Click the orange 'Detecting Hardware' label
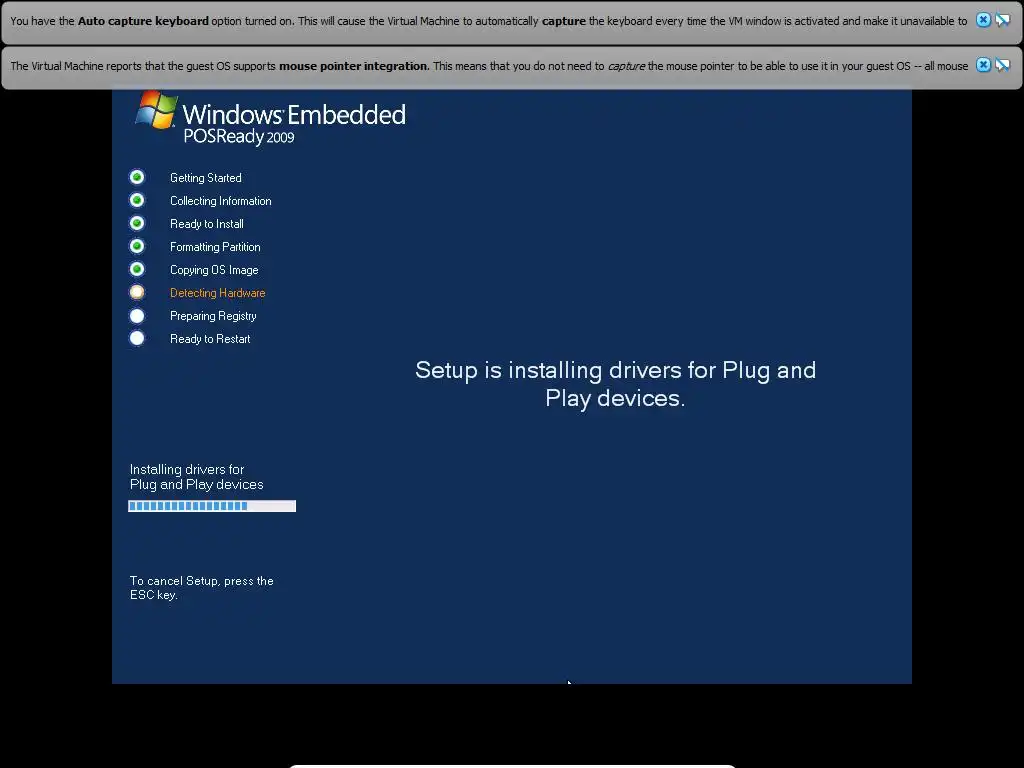The width and height of the screenshot is (1024, 768). [217, 293]
